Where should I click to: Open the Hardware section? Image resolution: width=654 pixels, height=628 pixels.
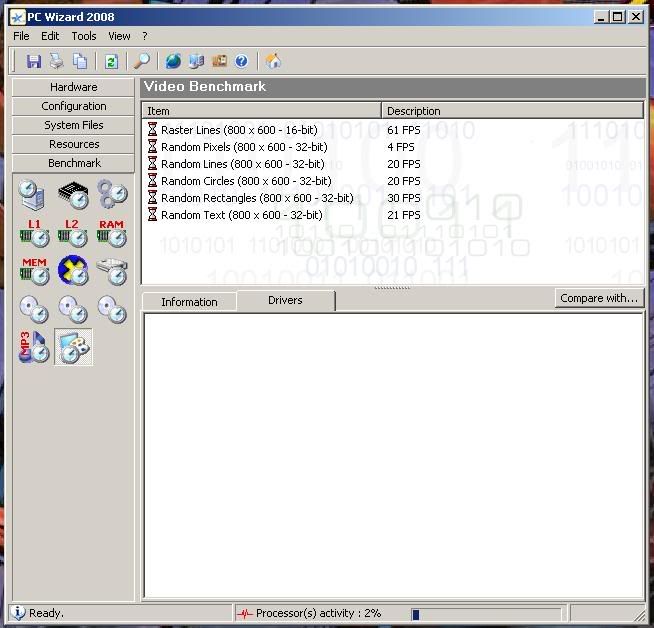[73, 87]
